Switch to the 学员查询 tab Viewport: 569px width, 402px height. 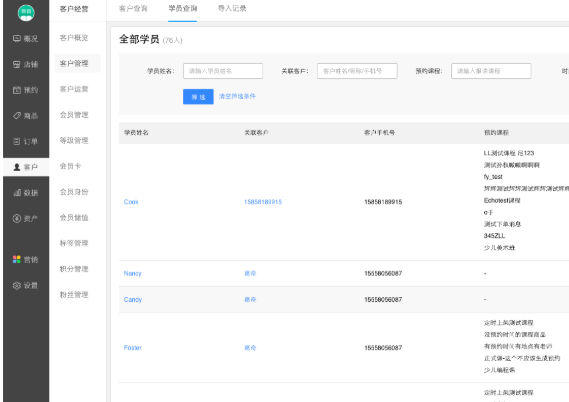pyautogui.click(x=183, y=8)
